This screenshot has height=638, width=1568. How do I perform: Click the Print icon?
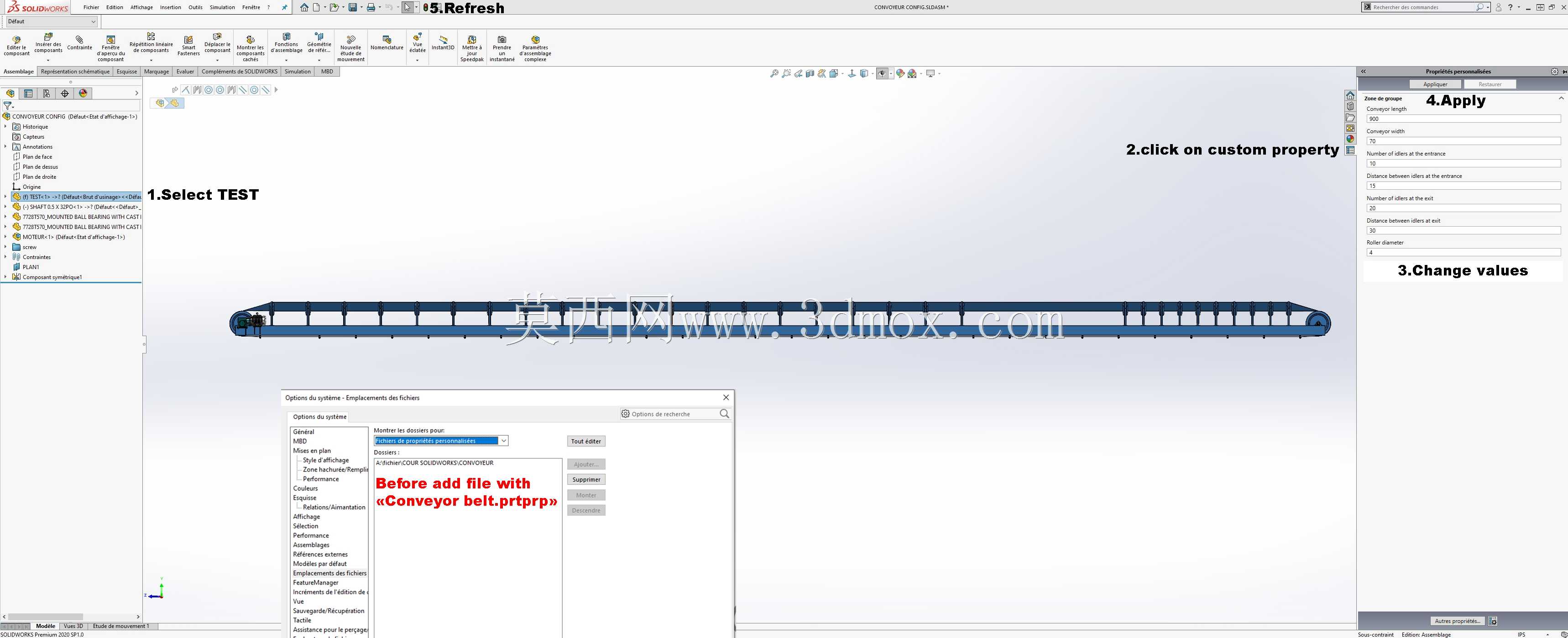pos(371,7)
